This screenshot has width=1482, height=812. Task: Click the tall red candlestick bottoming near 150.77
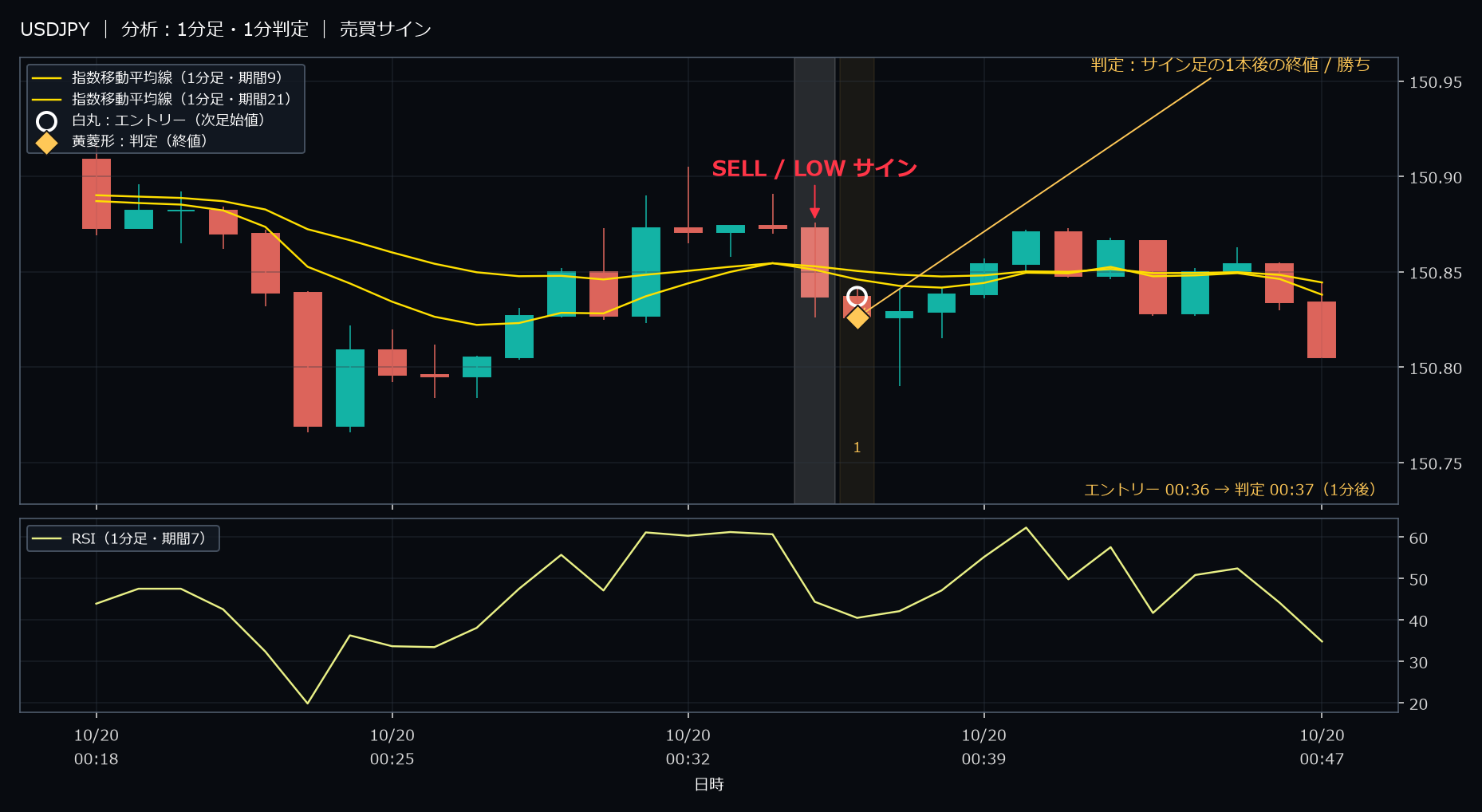(x=308, y=359)
